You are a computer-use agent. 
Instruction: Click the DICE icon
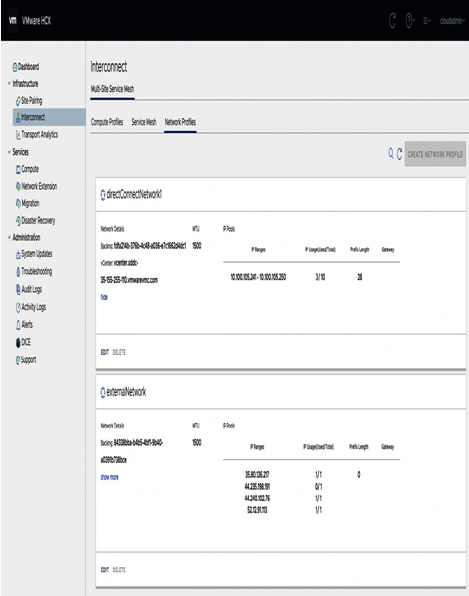(18, 342)
